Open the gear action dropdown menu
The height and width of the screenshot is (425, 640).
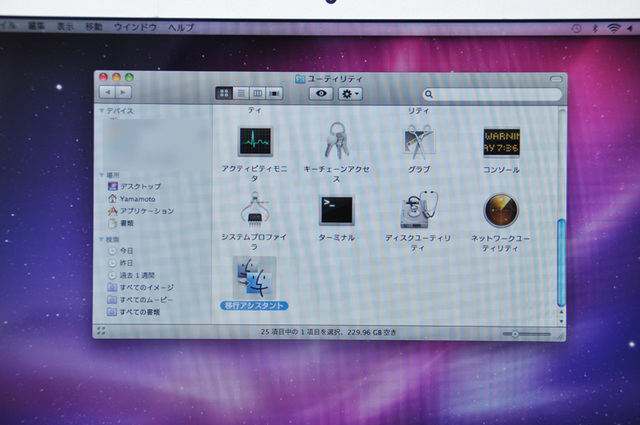[350, 93]
